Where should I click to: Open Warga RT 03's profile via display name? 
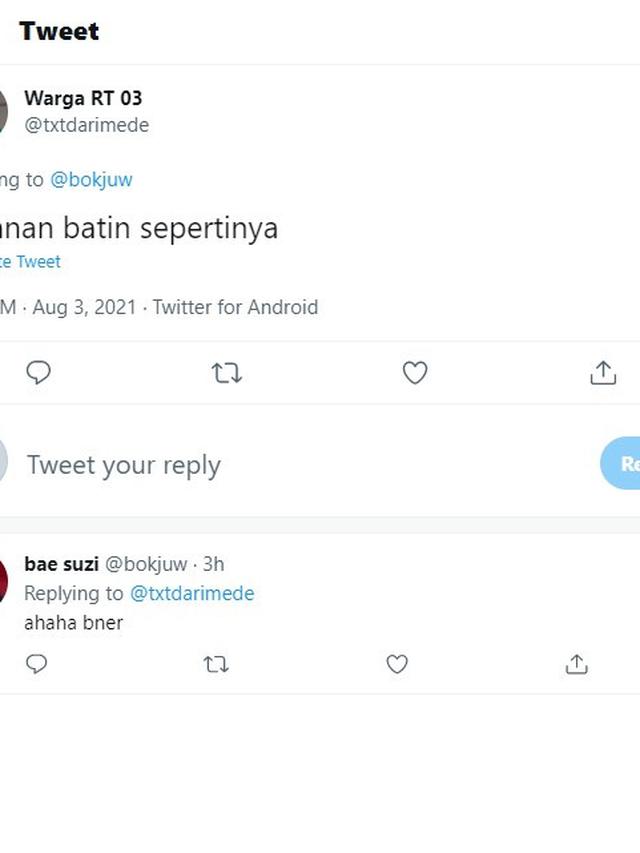click(83, 98)
